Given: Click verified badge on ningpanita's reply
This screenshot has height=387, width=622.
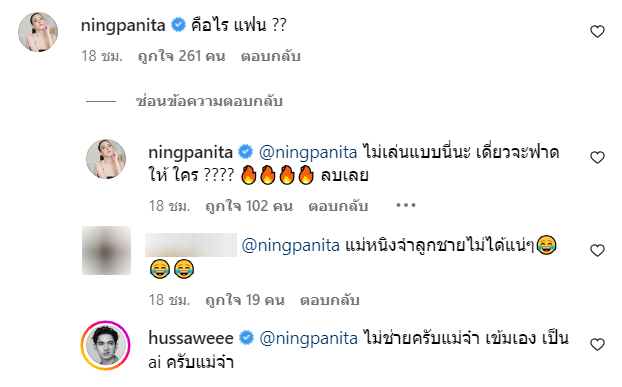Looking at the screenshot, I should click(x=246, y=151).
